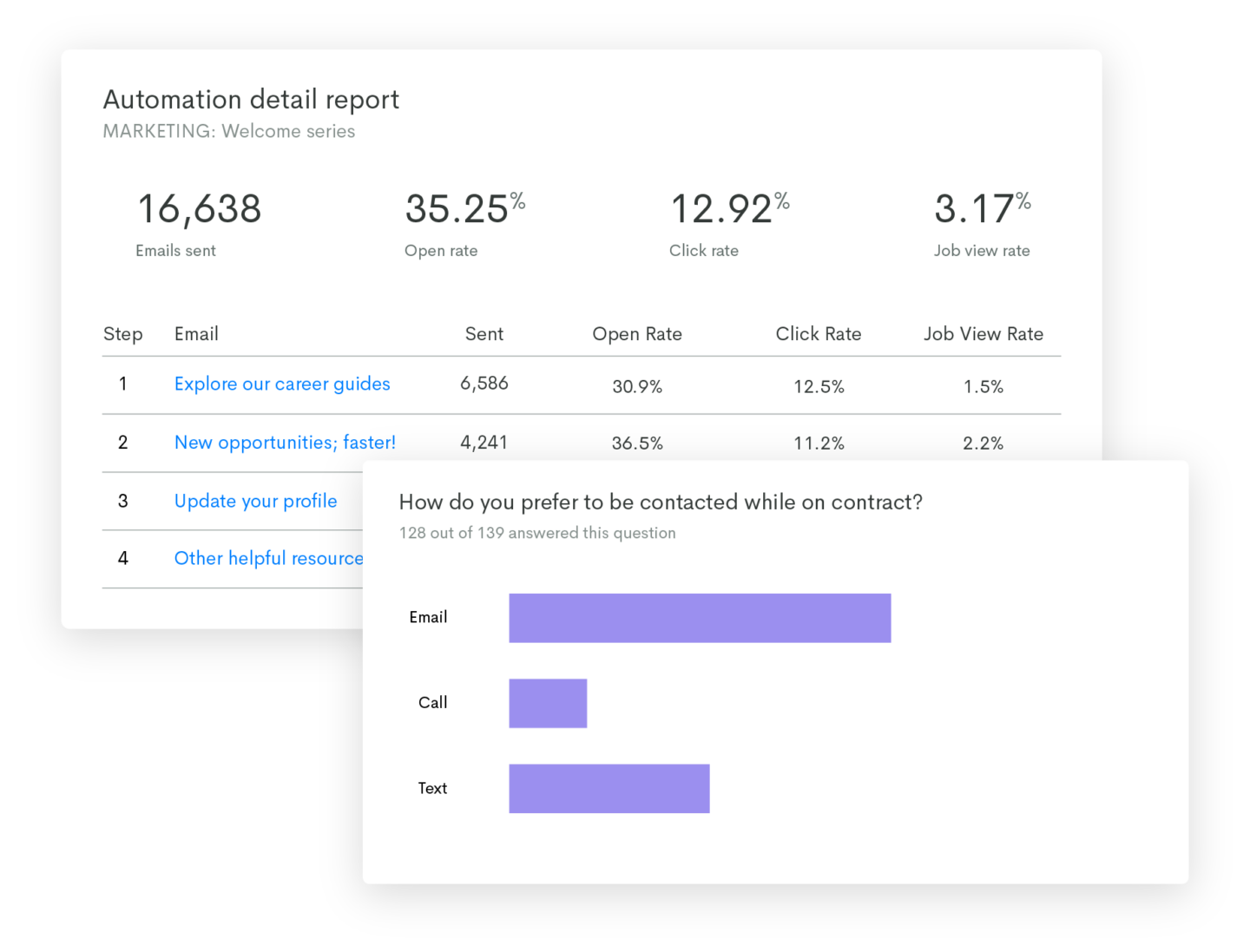Click step number 1 in the table
Screen dimensions: 1250x952
[123, 384]
